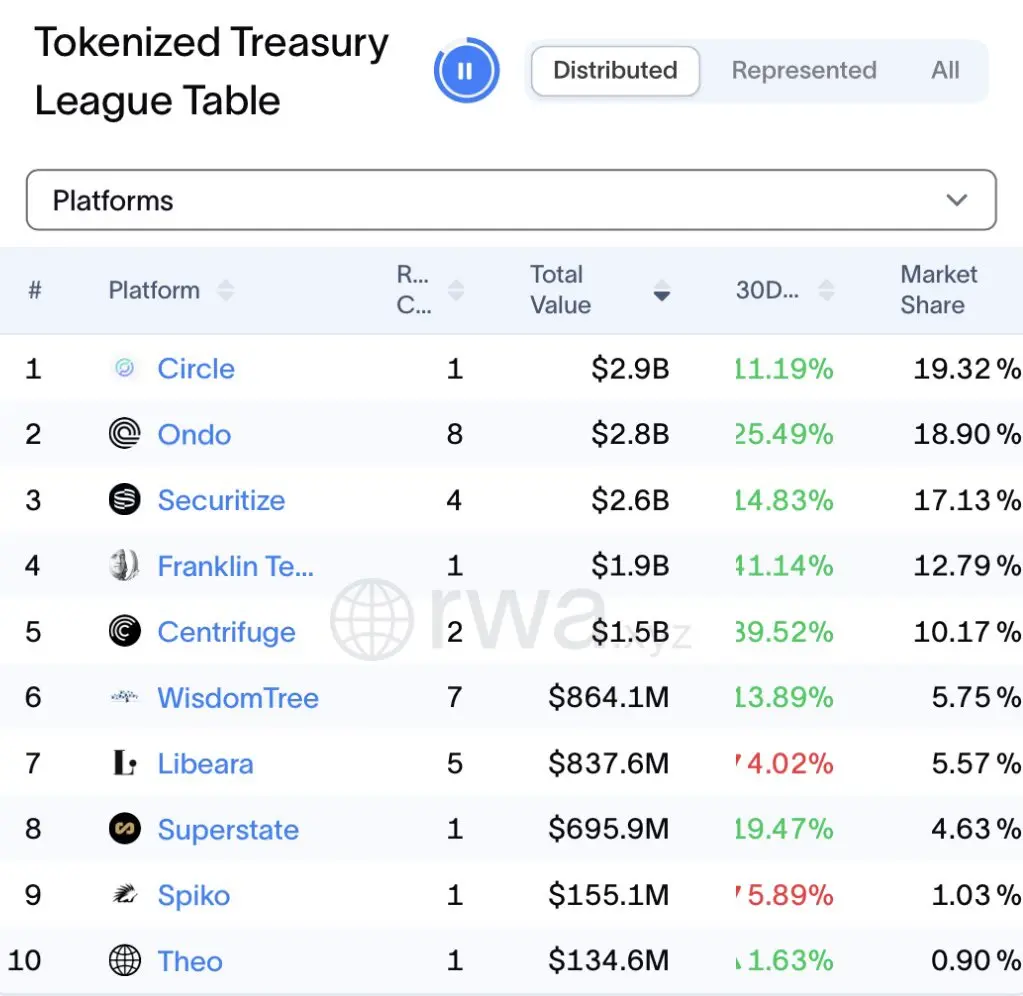Viewport: 1023px width, 996px height.
Task: Sort by Total Value column arrow
Action: 661,291
